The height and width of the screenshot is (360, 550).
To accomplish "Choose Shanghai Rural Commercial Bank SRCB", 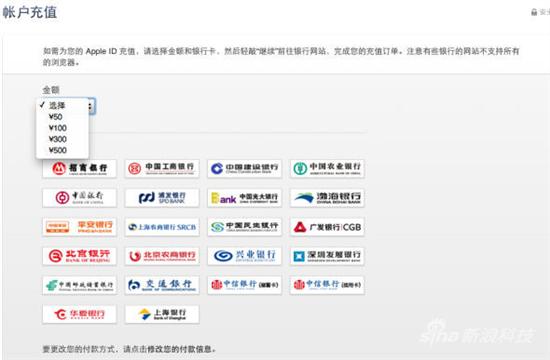I will 162,227.
